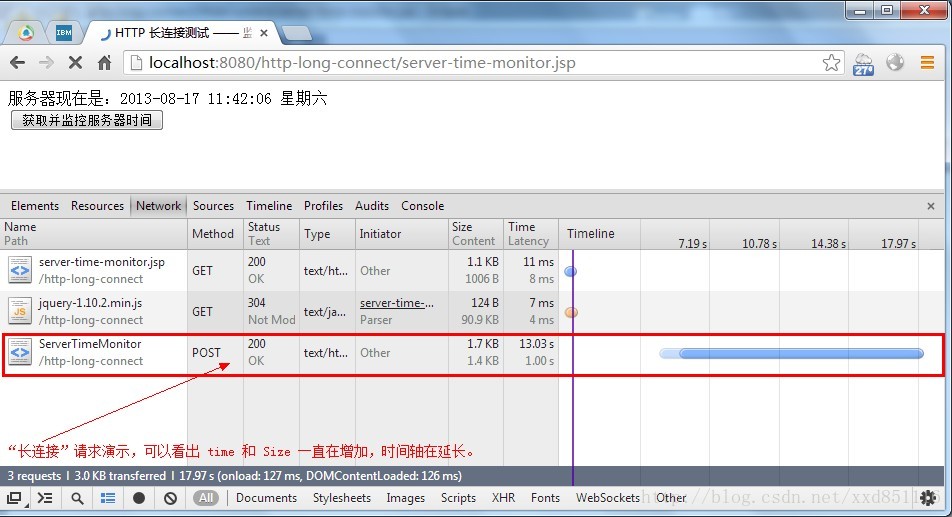Screen dimensions: 952x517
Task: Click the jquery JS file icon
Action: click(x=19, y=311)
